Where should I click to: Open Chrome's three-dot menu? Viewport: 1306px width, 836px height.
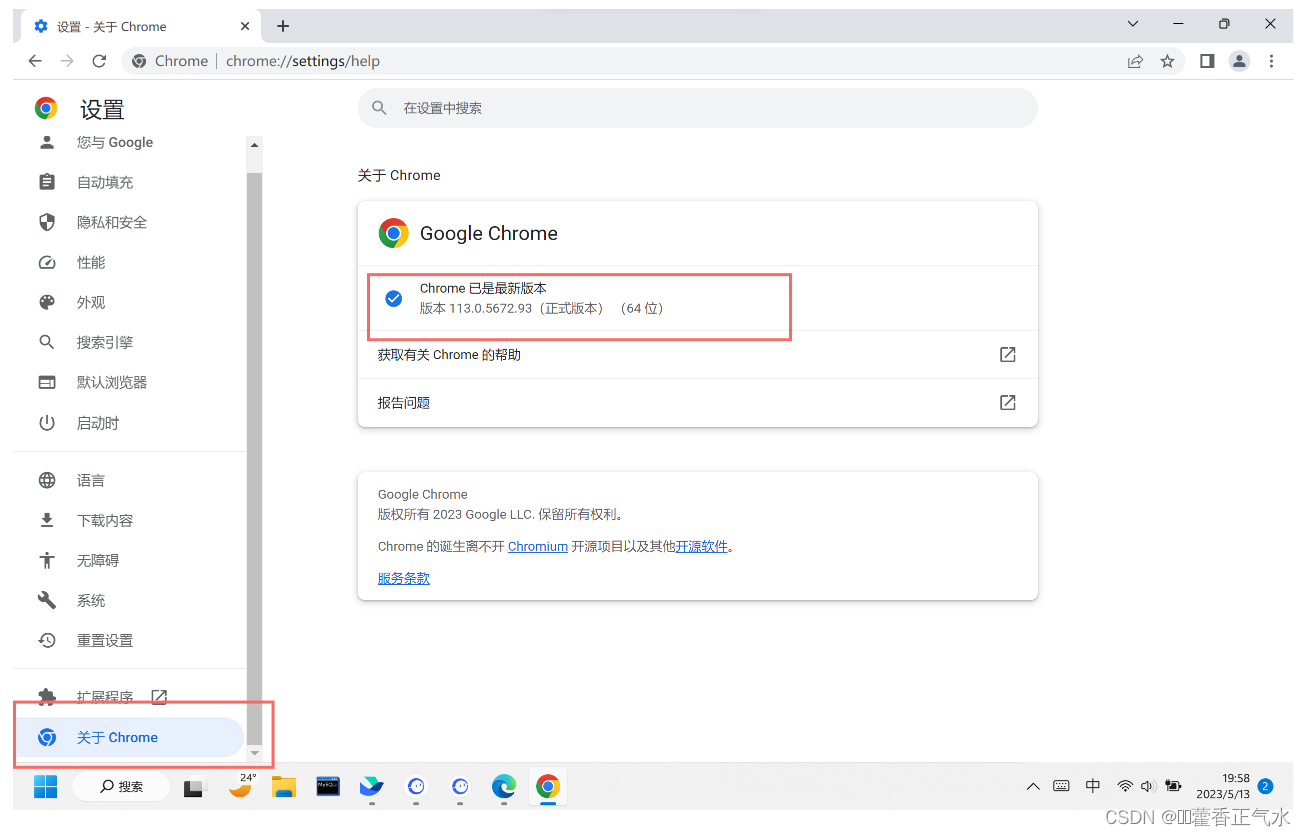pyautogui.click(x=1271, y=61)
